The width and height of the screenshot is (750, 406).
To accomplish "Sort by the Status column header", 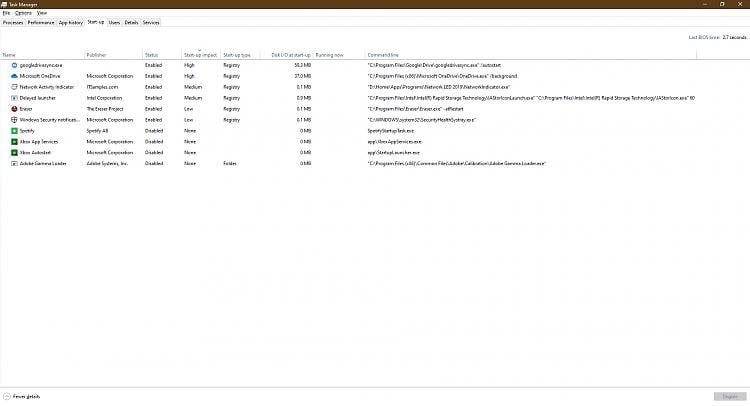I will (x=162, y=55).
